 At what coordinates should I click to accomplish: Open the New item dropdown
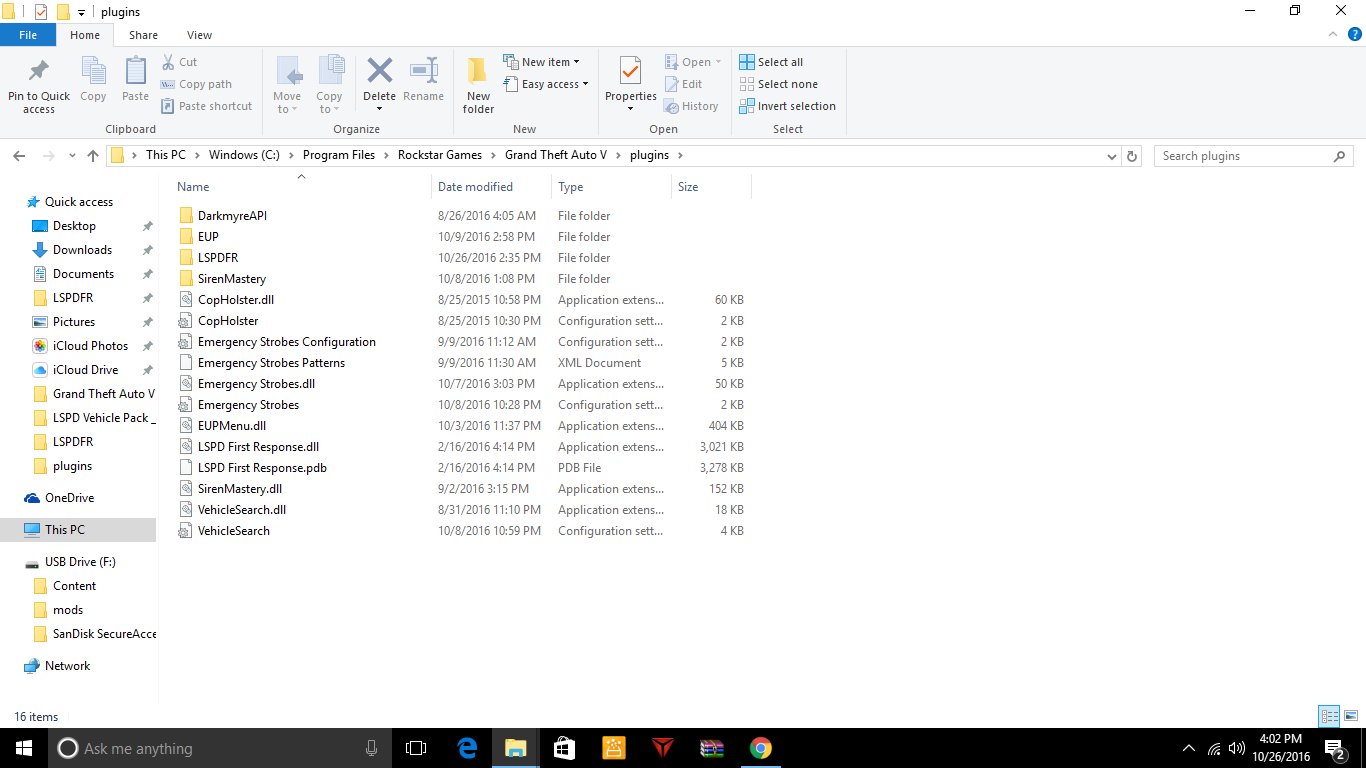(x=541, y=62)
